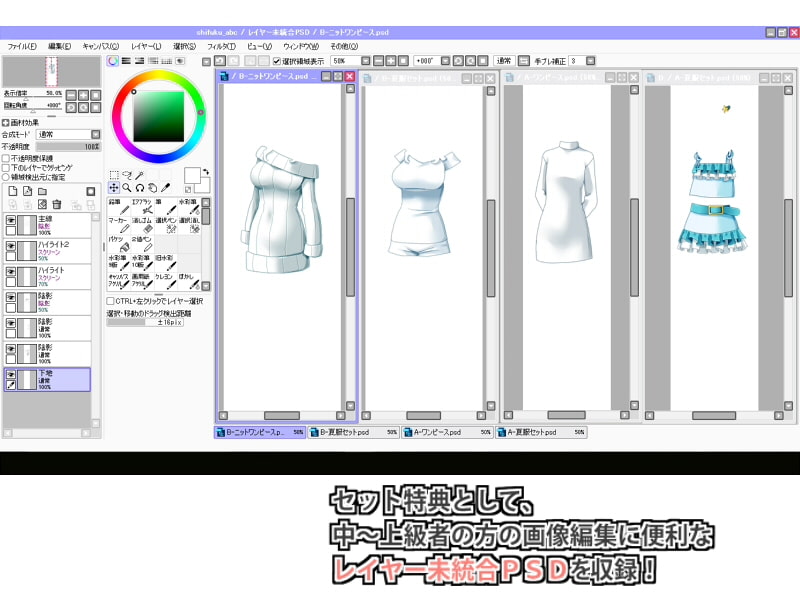Image resolution: width=800 pixels, height=600 pixels.
Task: Select 領域検出元に指定 radio option
Action: click(x=6, y=177)
